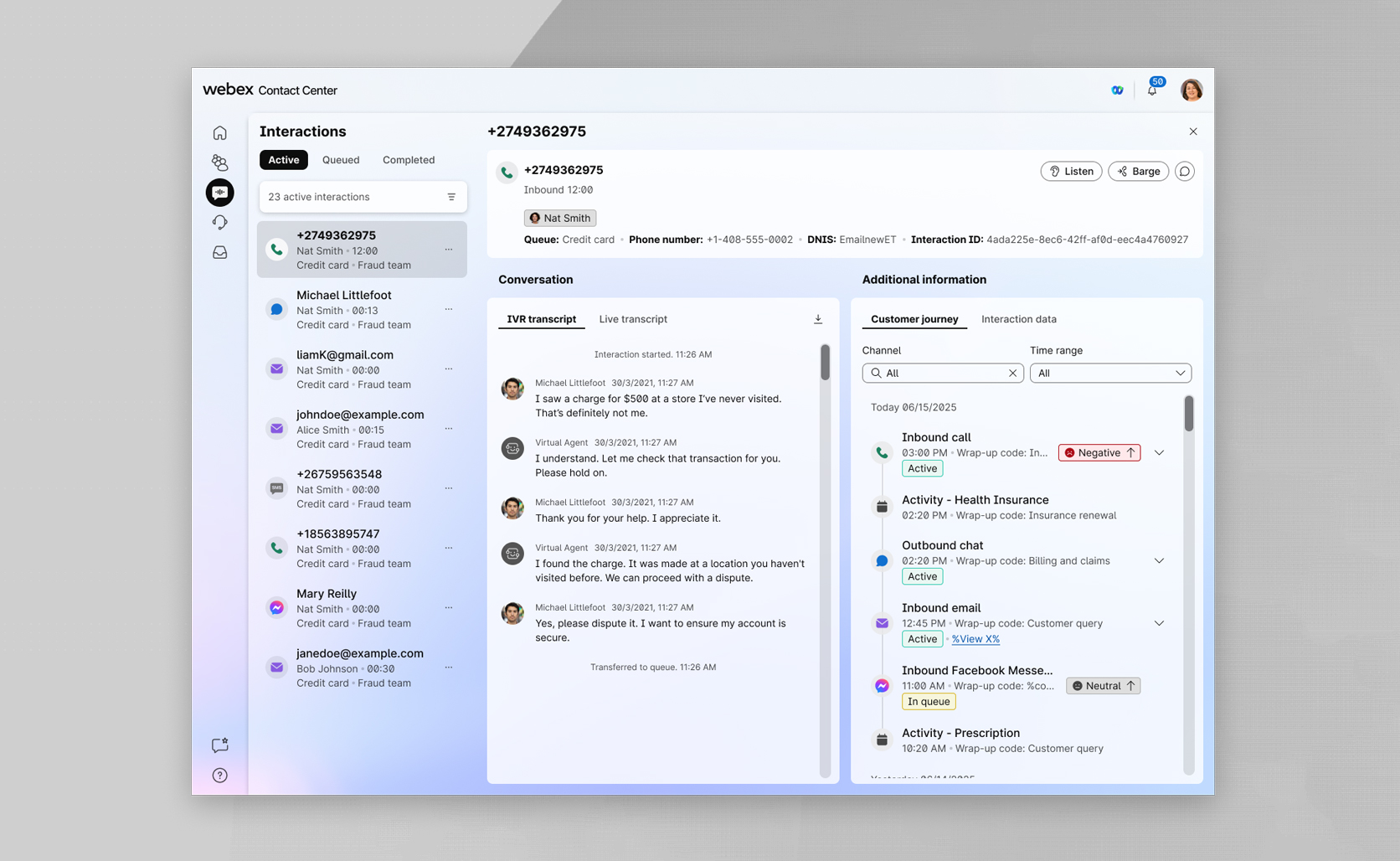The width and height of the screenshot is (1400, 861).
Task: Open the notifications bell icon
Action: [1152, 90]
